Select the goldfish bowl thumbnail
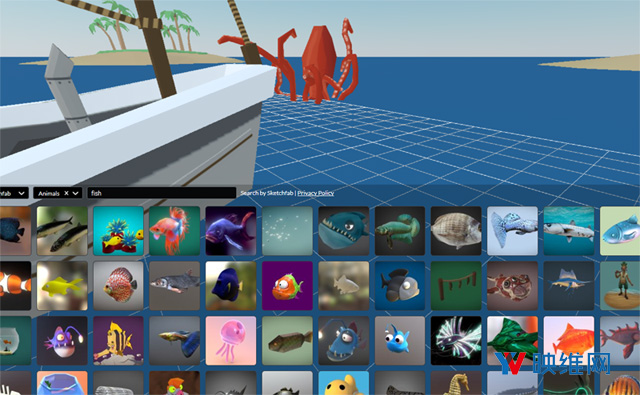 (x=16, y=341)
